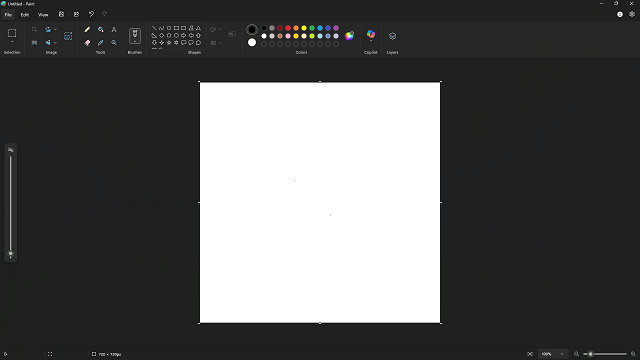
Task: Click the Redo arrow
Action: [104, 14]
